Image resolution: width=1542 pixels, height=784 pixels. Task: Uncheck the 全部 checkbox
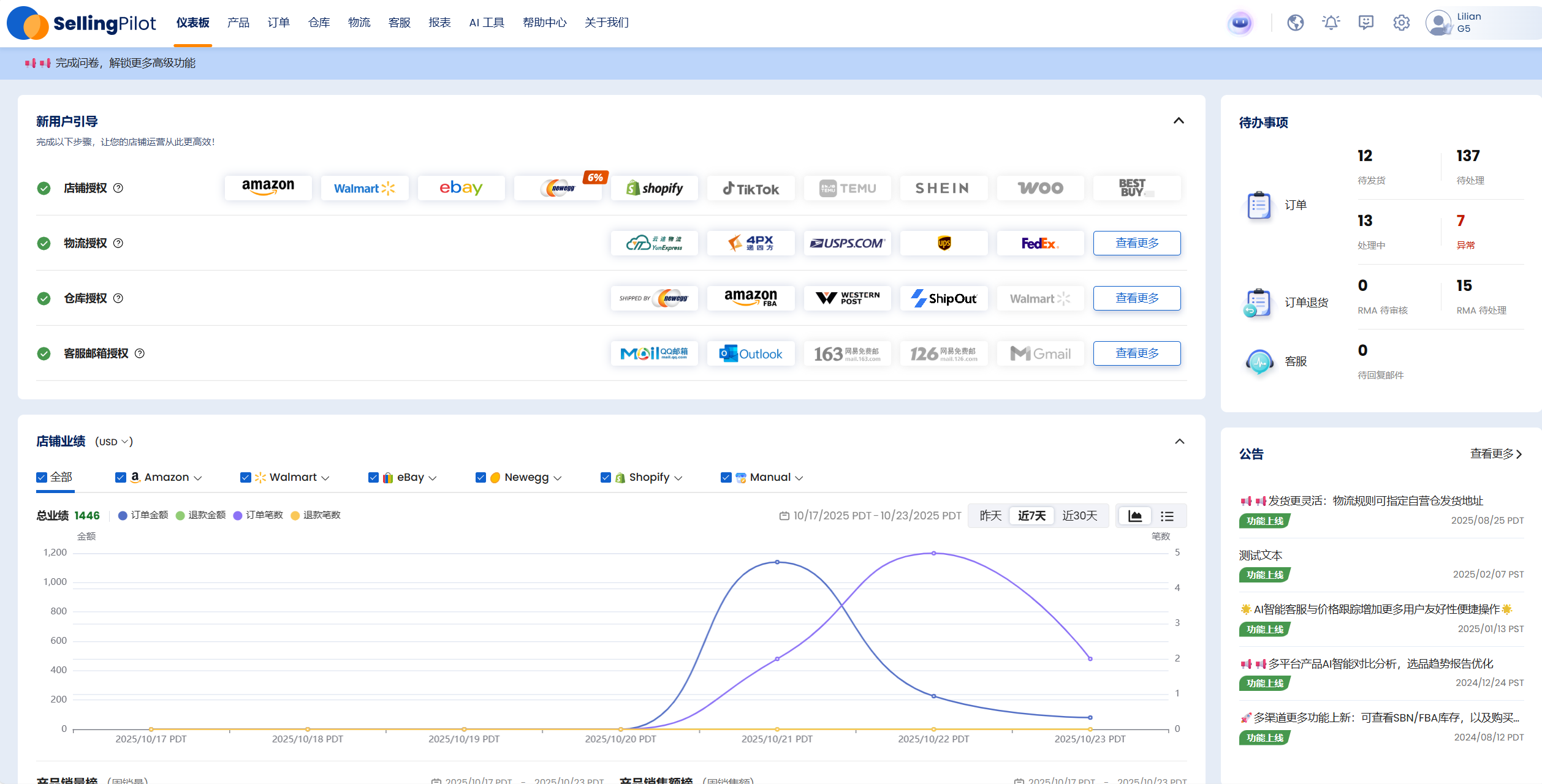(42, 477)
